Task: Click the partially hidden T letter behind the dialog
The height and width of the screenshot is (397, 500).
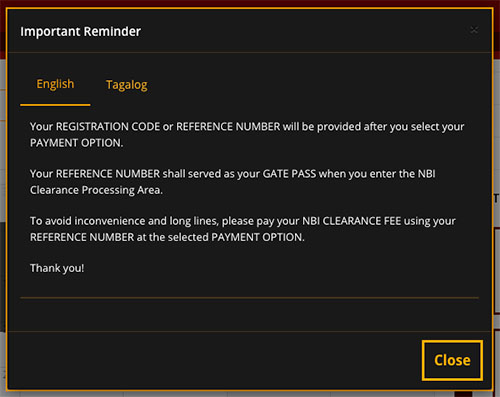Action: tap(496, 199)
